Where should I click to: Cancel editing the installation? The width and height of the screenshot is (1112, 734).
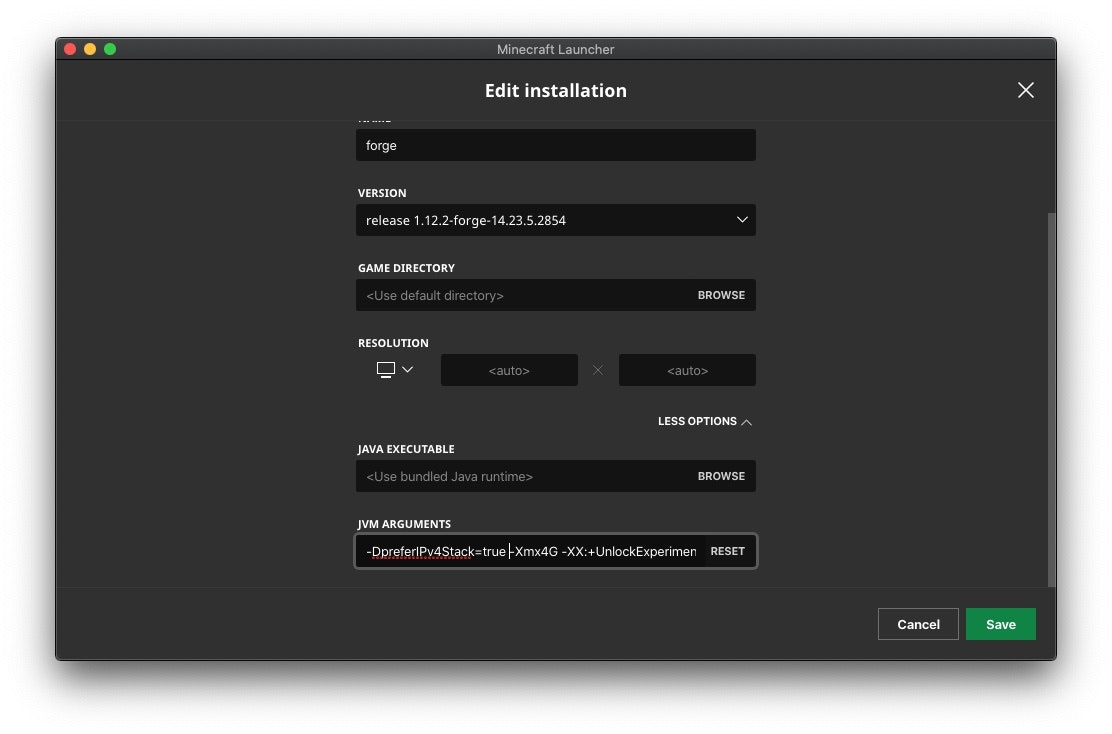coord(918,624)
